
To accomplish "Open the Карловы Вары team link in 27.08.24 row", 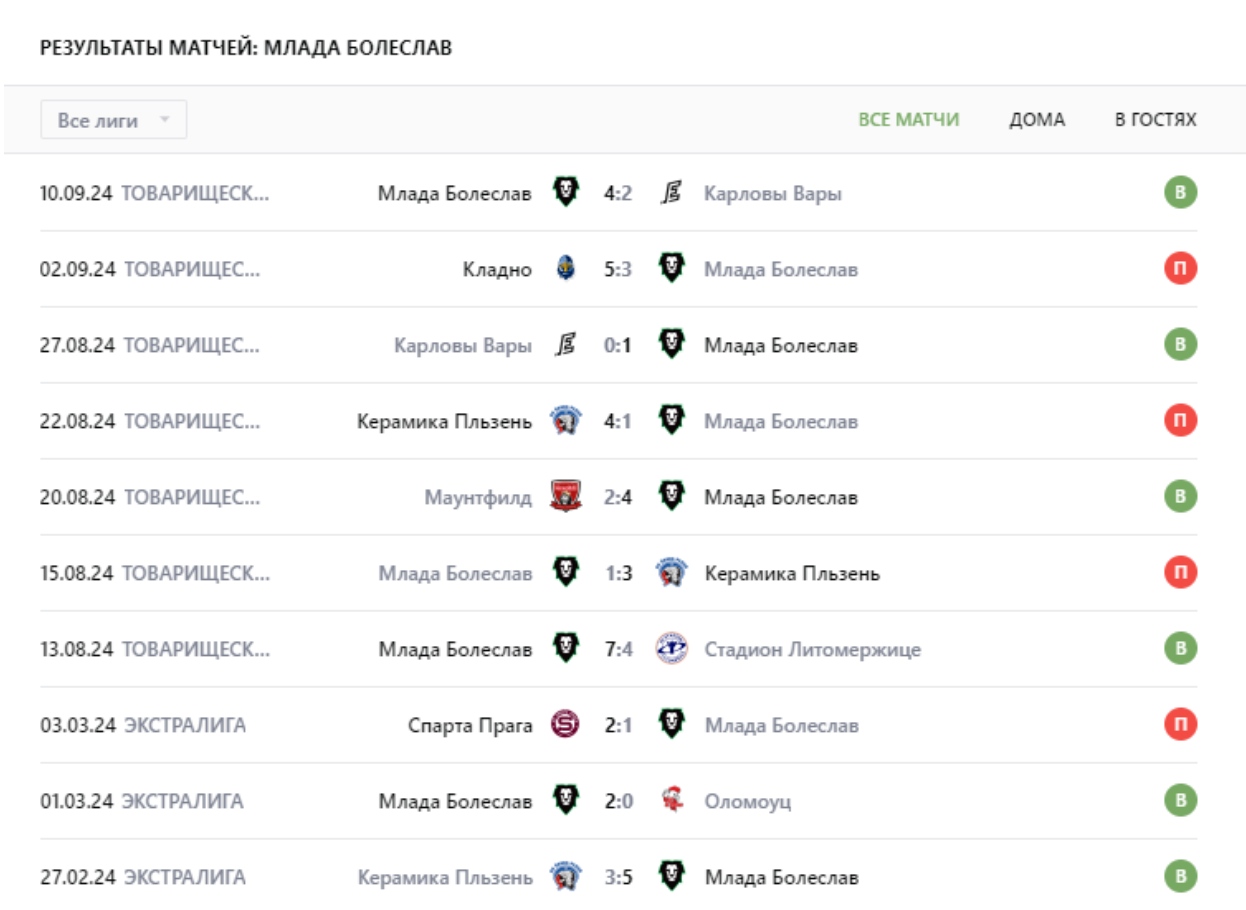I will 463,345.
